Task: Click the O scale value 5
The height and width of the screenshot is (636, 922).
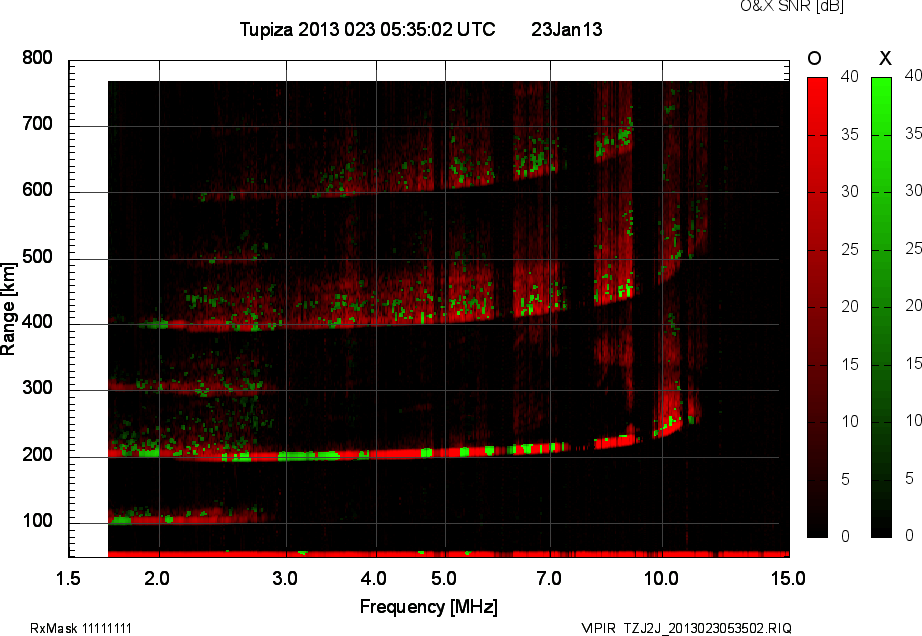Action: 846,480
